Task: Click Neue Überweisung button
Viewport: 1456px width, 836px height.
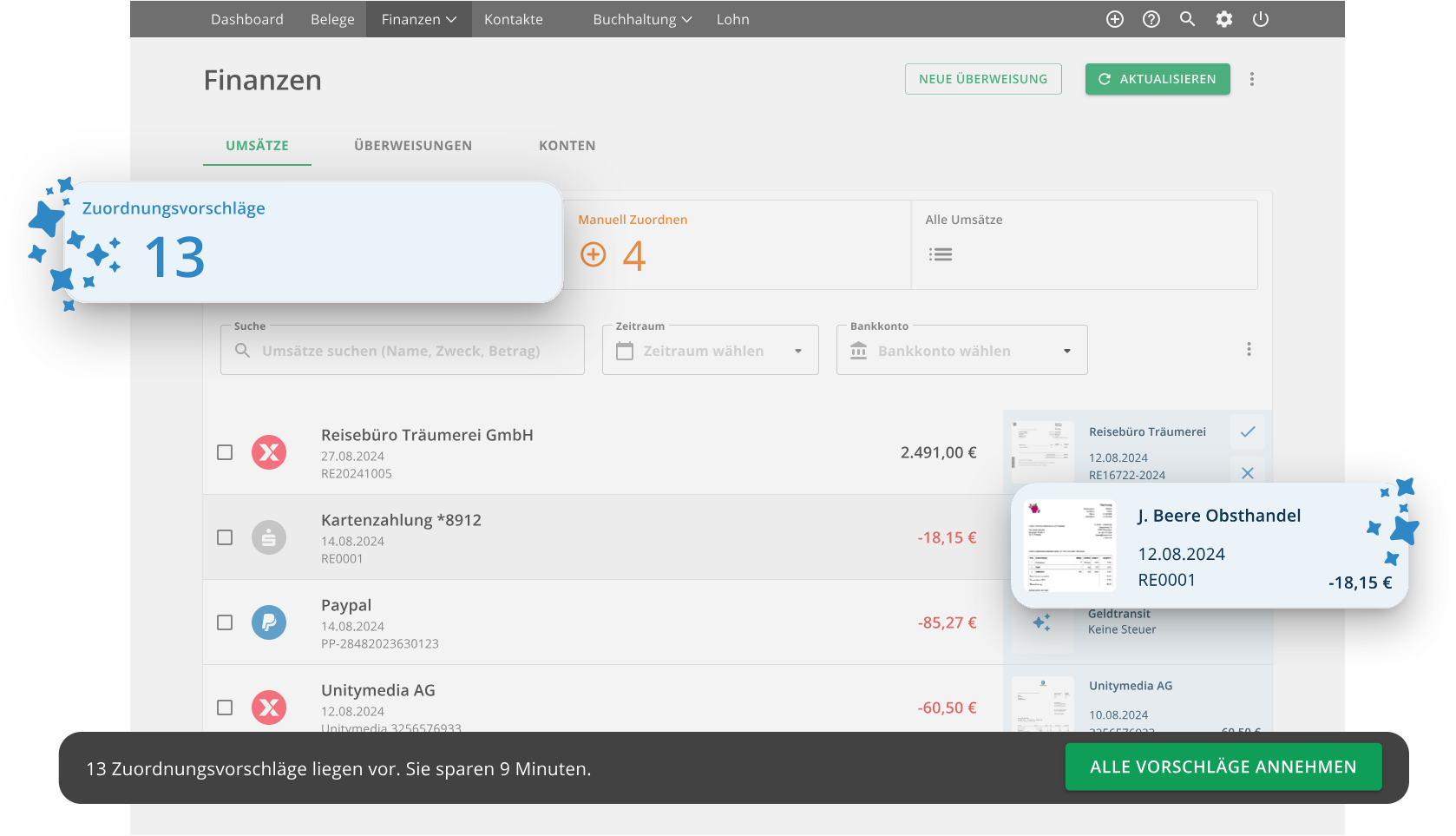Action: 983,79
